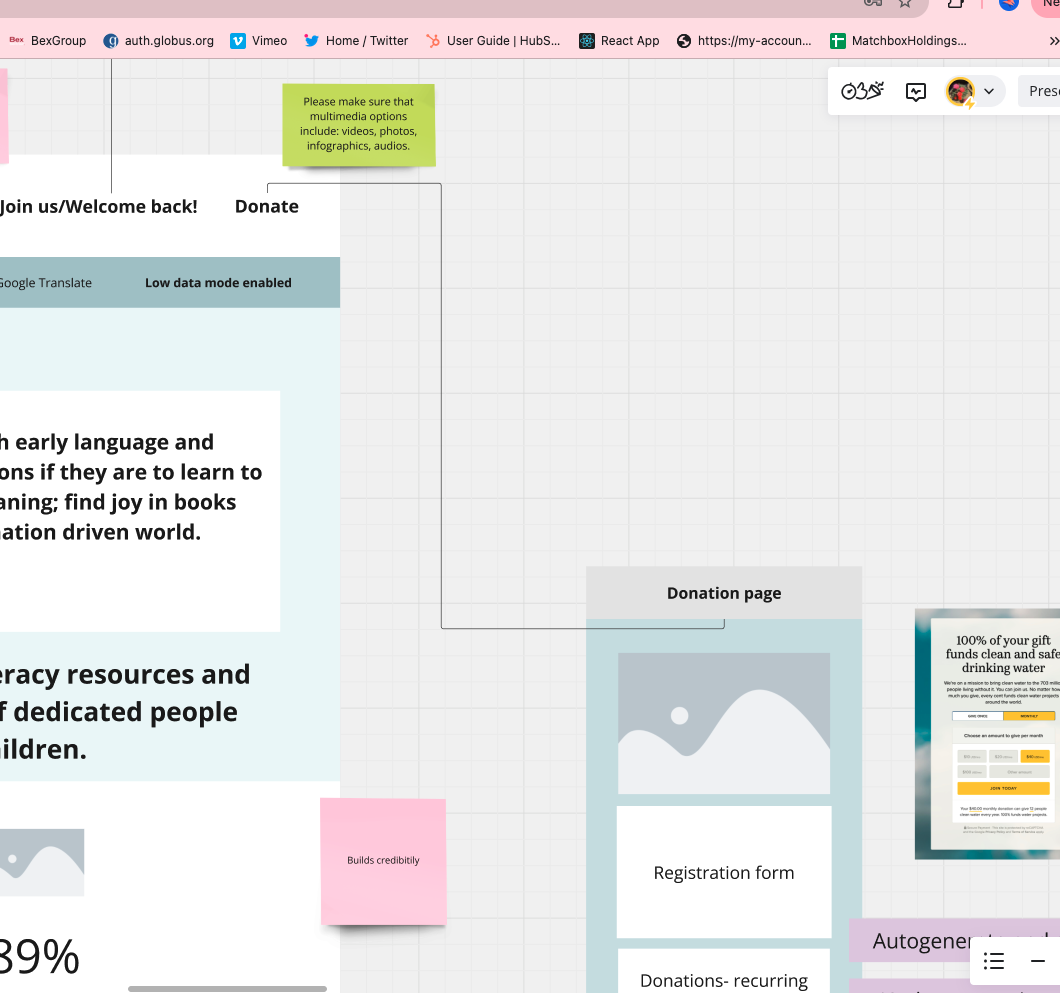
Task: Open the frames list icon
Action: pos(994,961)
